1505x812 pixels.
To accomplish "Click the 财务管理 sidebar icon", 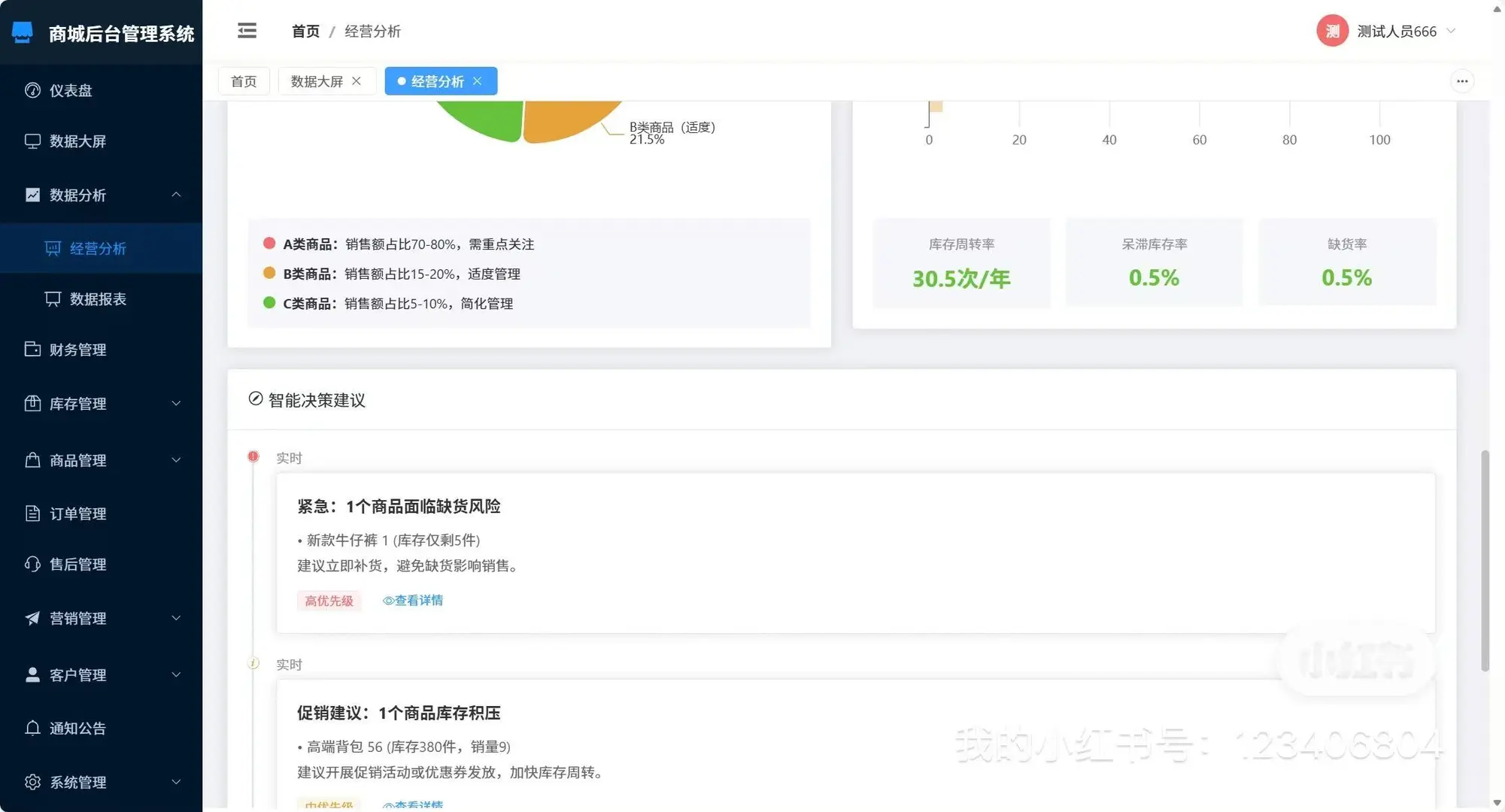I will coord(32,348).
